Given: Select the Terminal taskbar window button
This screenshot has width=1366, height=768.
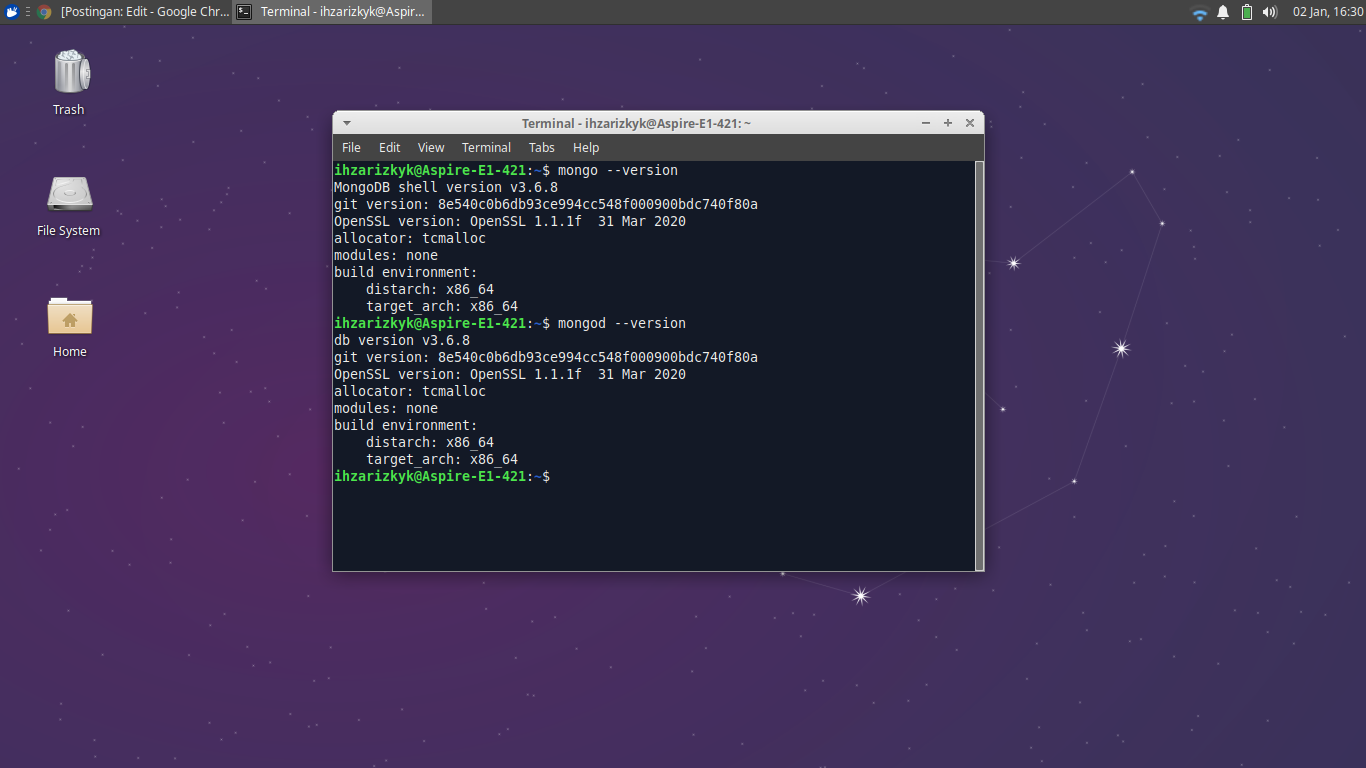Looking at the screenshot, I should 332,12.
